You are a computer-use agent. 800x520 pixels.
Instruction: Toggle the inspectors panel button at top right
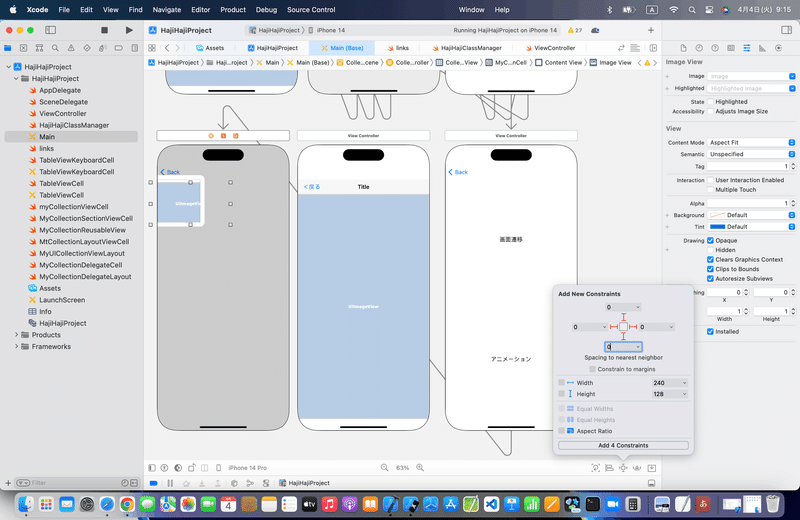[x=786, y=30]
